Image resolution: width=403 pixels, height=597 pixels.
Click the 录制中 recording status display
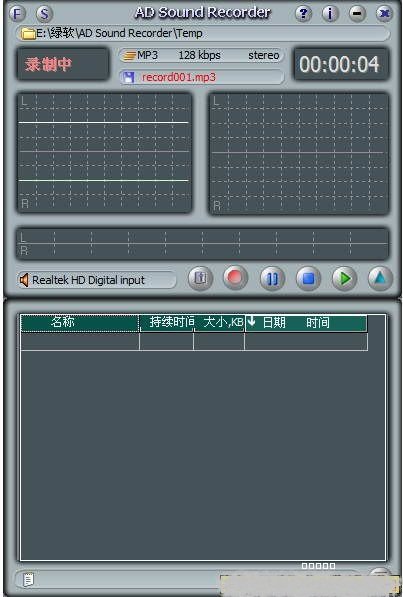pos(63,64)
